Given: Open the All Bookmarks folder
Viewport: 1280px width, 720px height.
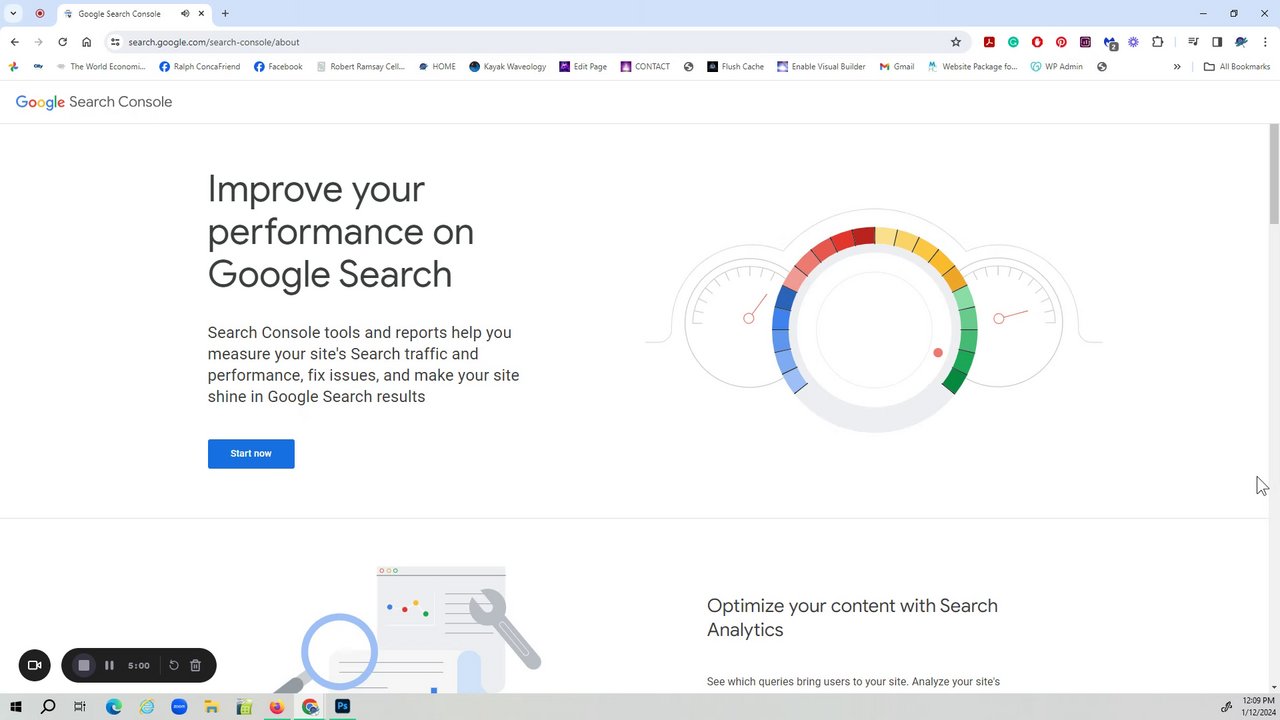Looking at the screenshot, I should tap(1237, 67).
